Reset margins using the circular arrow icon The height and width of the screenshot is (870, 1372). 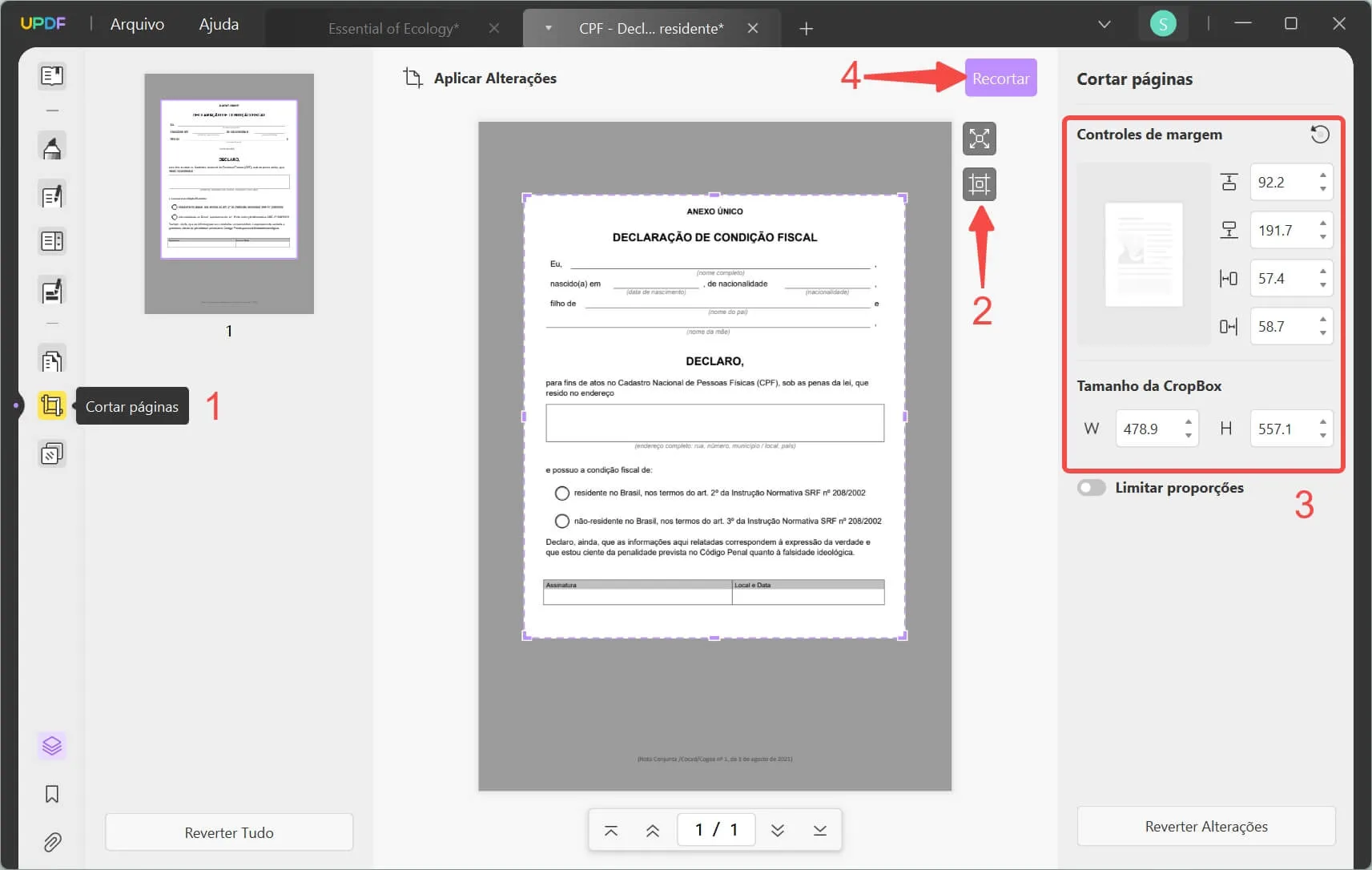[1320, 134]
